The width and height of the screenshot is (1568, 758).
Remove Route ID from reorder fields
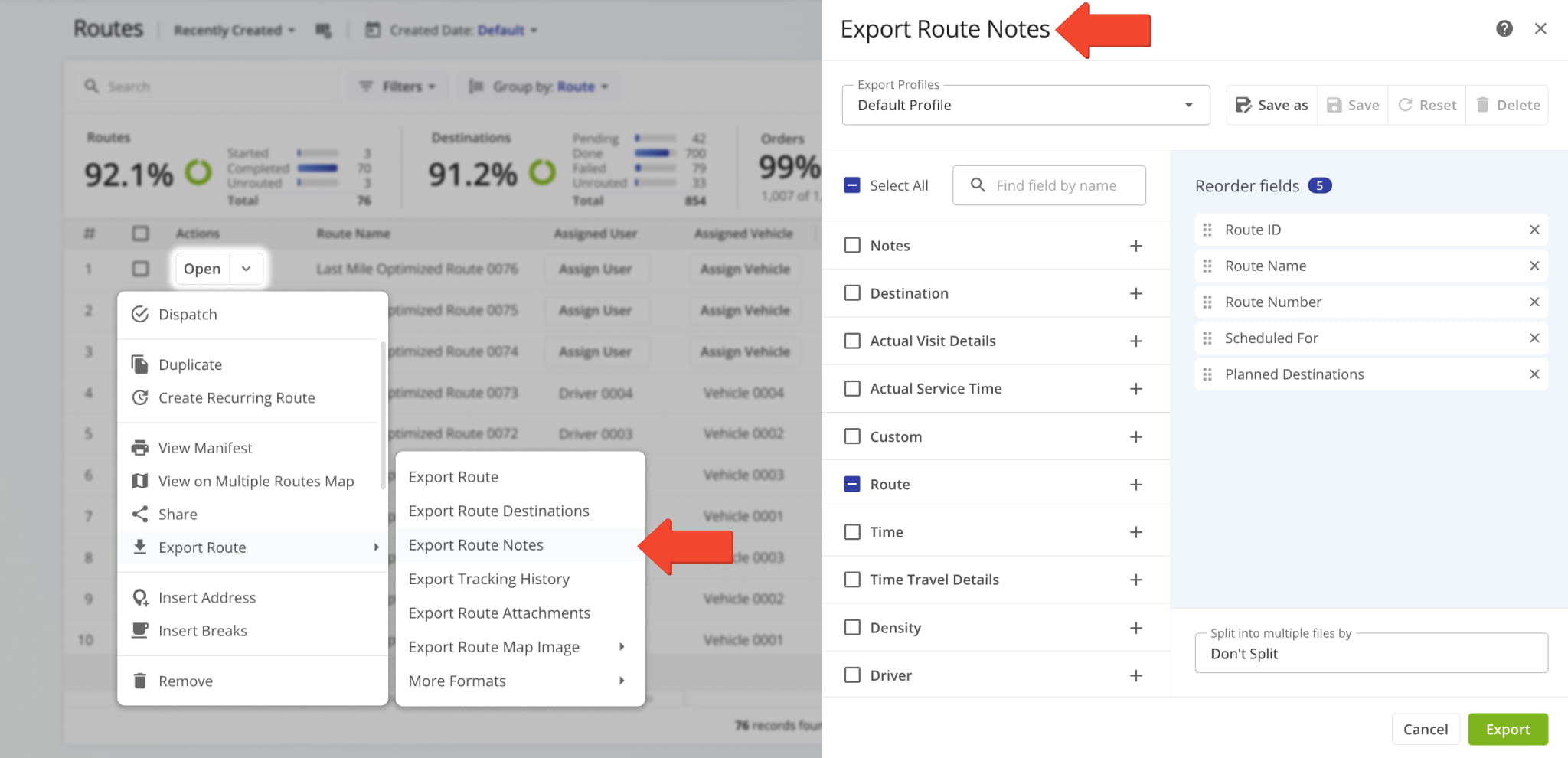tap(1534, 230)
